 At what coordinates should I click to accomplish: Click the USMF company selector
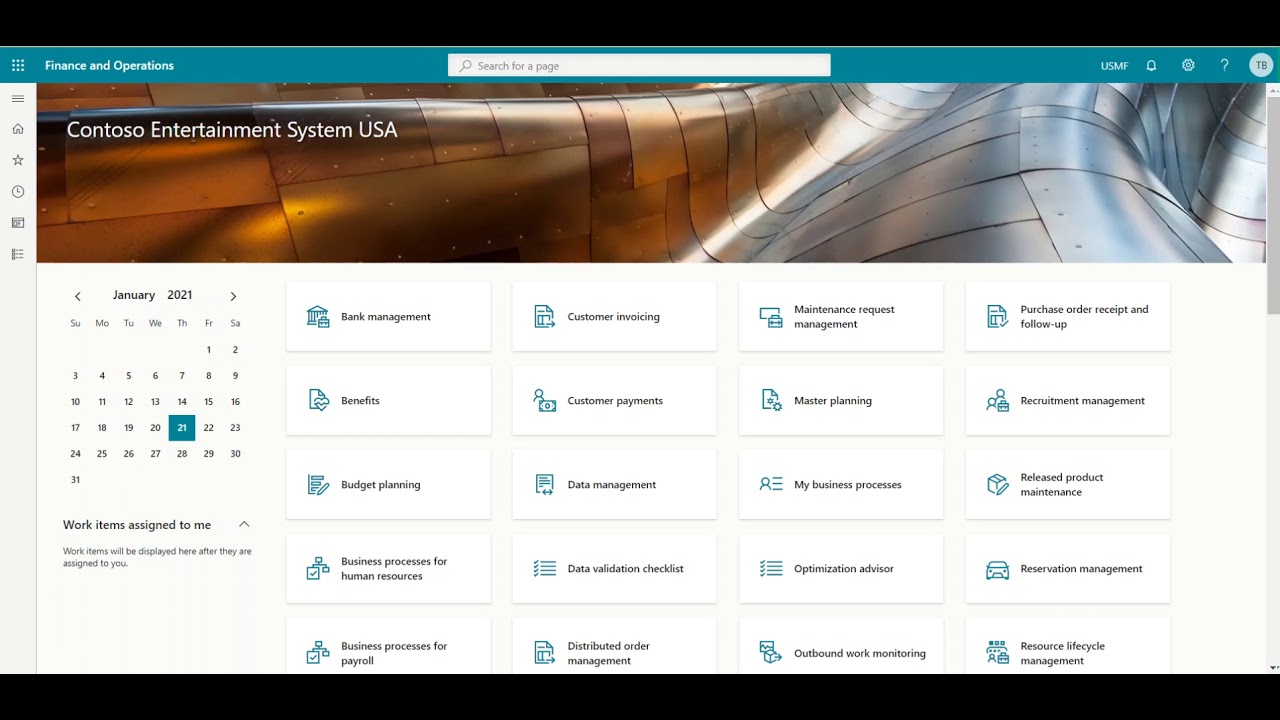tap(1114, 66)
